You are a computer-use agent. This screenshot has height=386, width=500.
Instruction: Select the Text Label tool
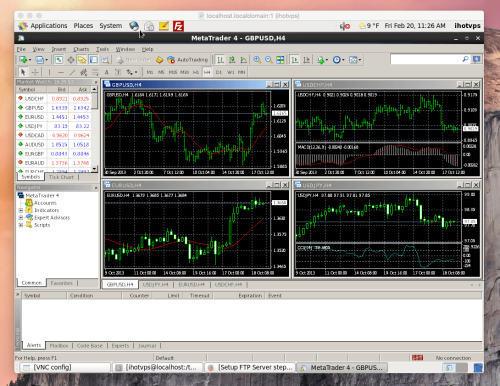pyautogui.click(x=118, y=72)
